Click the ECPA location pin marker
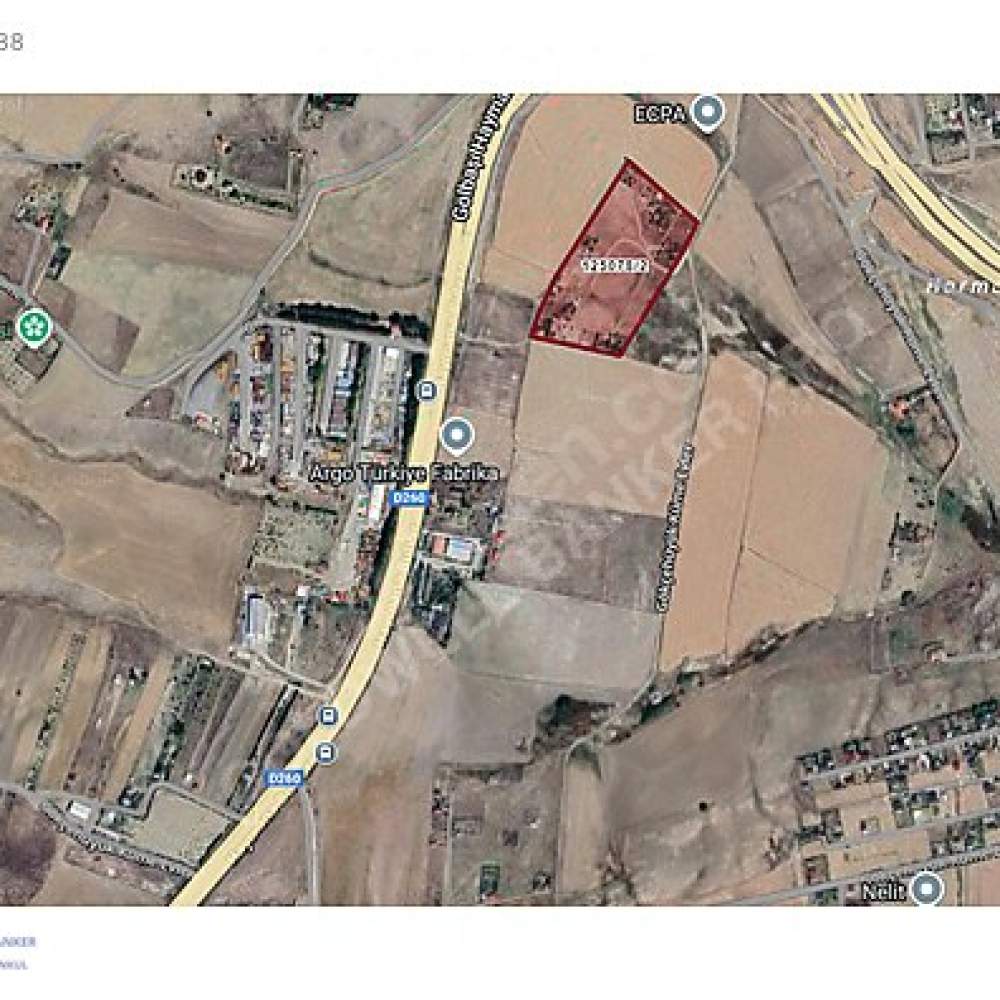The width and height of the screenshot is (1000, 1000). click(x=708, y=113)
